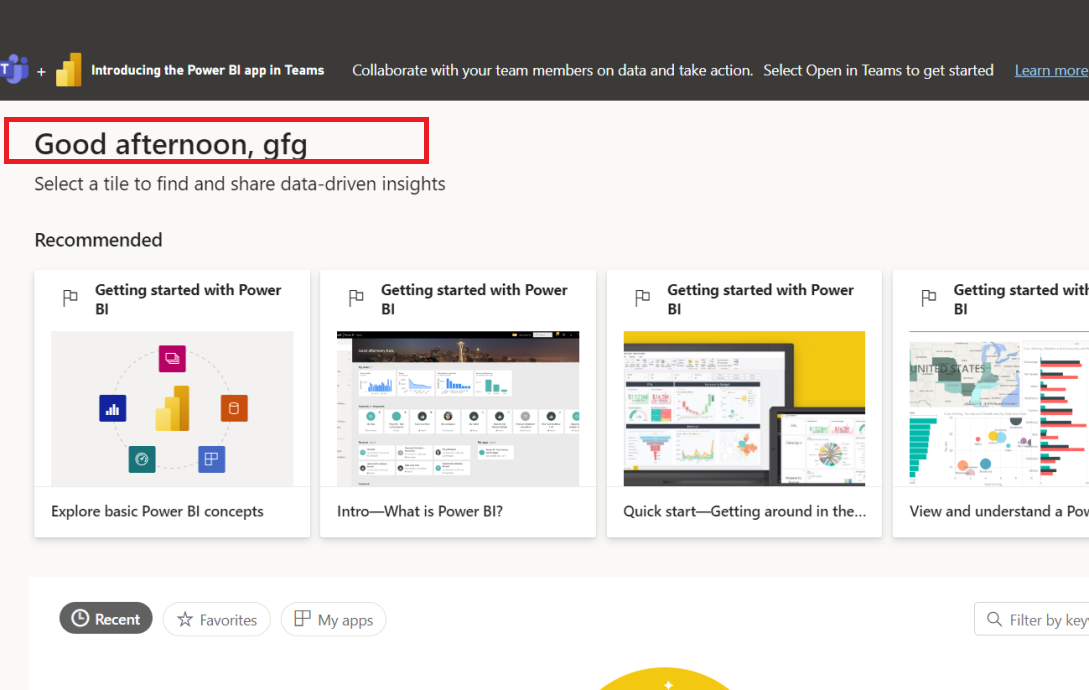The image size is (1089, 690).
Task: Open the Learn more link
Action: 1051,70
